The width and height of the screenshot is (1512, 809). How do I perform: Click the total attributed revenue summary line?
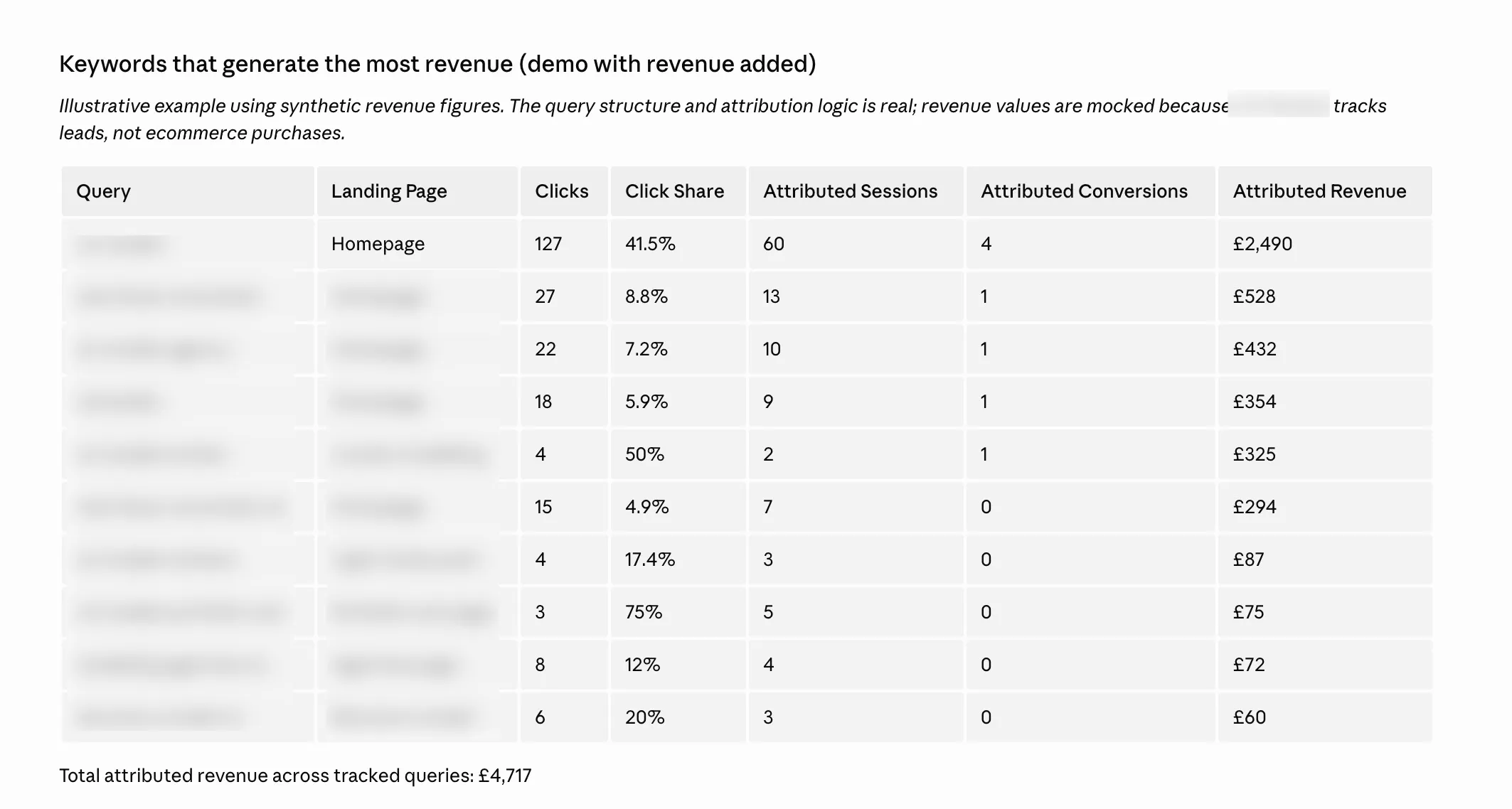tap(295, 776)
